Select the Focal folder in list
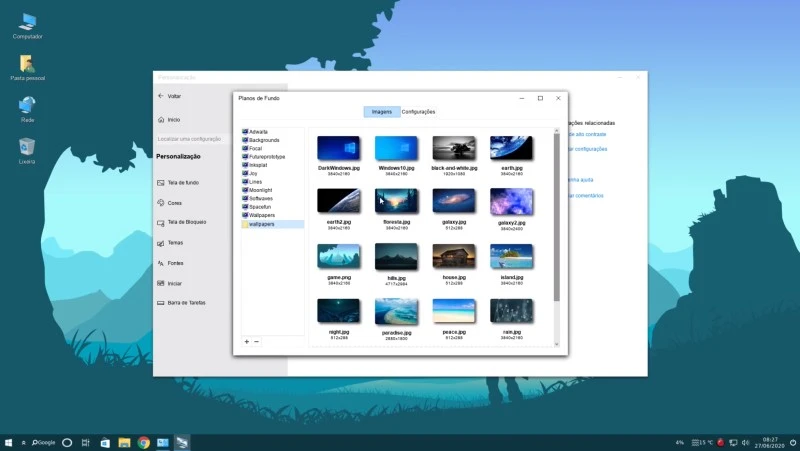The width and height of the screenshot is (800, 451). pos(252,148)
